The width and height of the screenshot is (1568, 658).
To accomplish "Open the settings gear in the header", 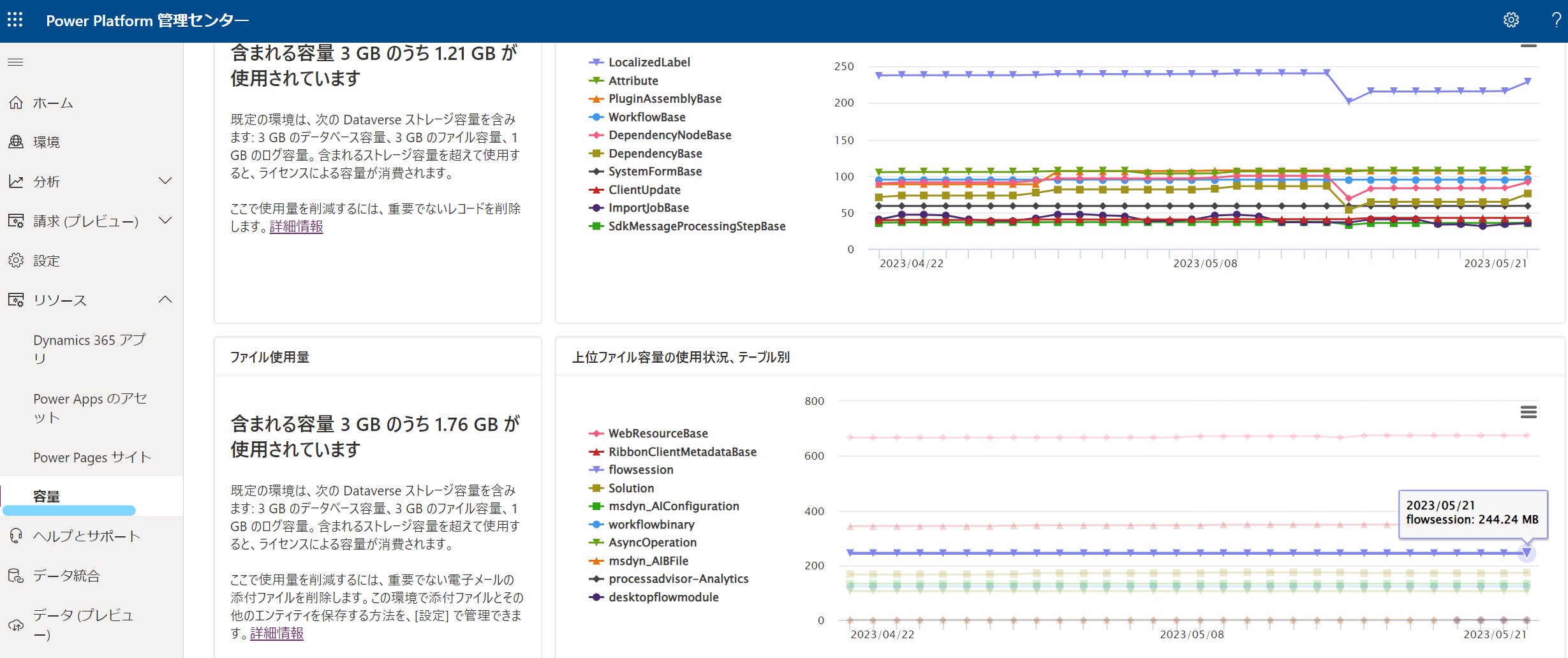I will [1511, 20].
